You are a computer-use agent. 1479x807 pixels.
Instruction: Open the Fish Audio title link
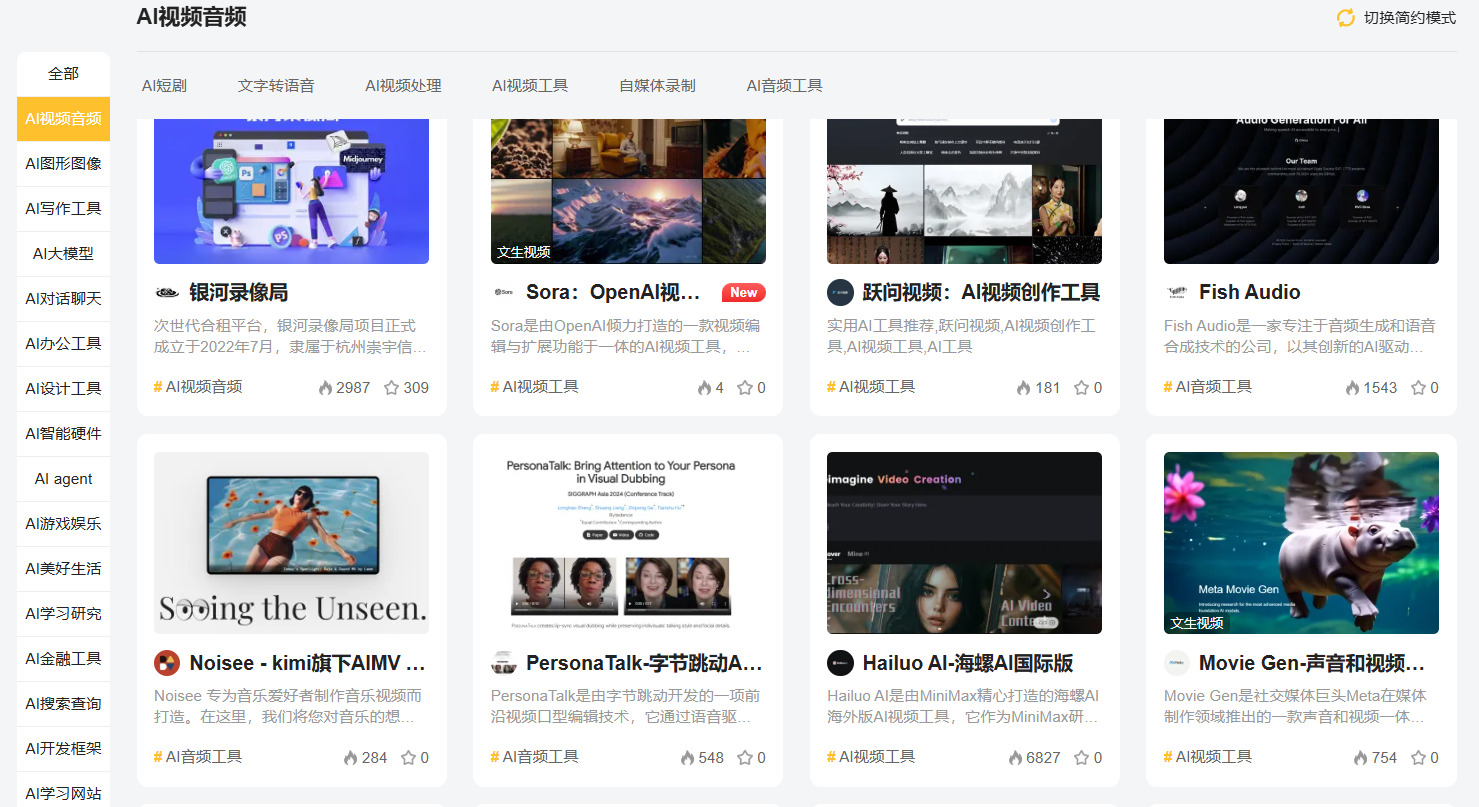click(1250, 293)
